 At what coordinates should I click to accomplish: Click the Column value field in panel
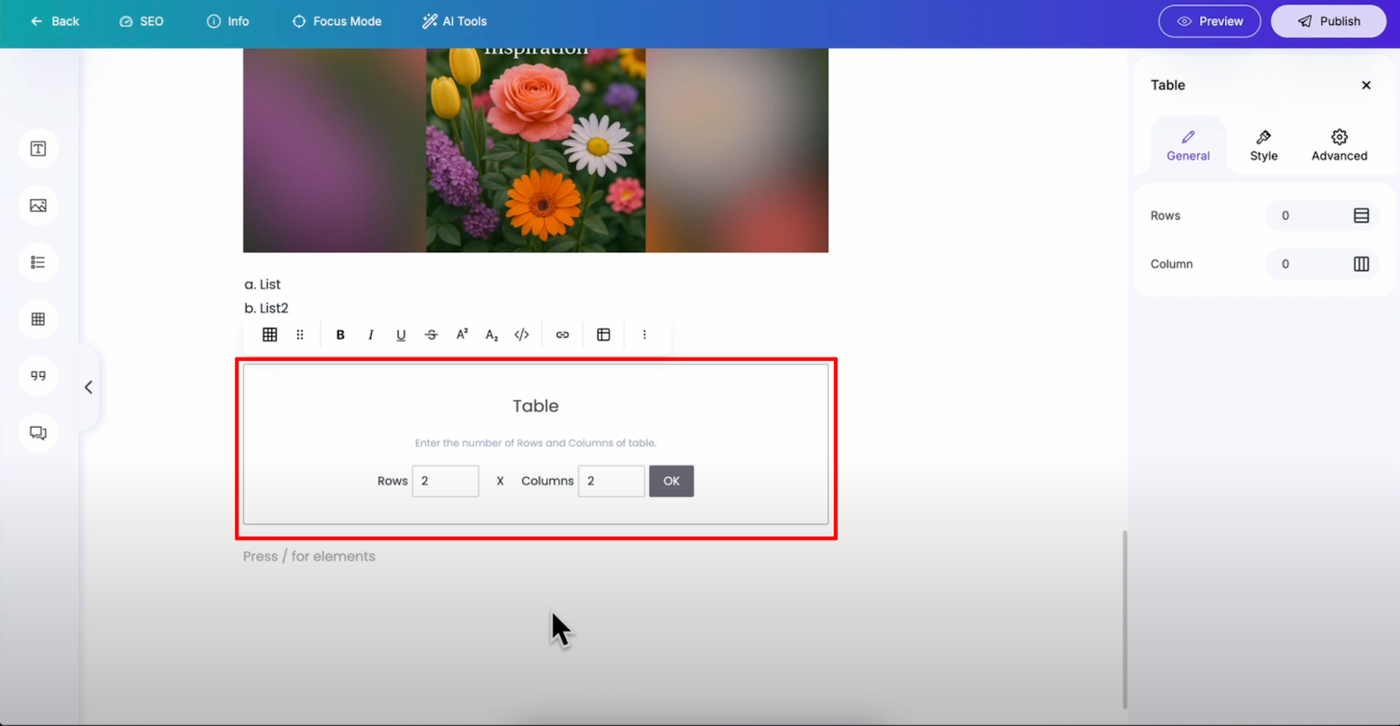point(1304,264)
